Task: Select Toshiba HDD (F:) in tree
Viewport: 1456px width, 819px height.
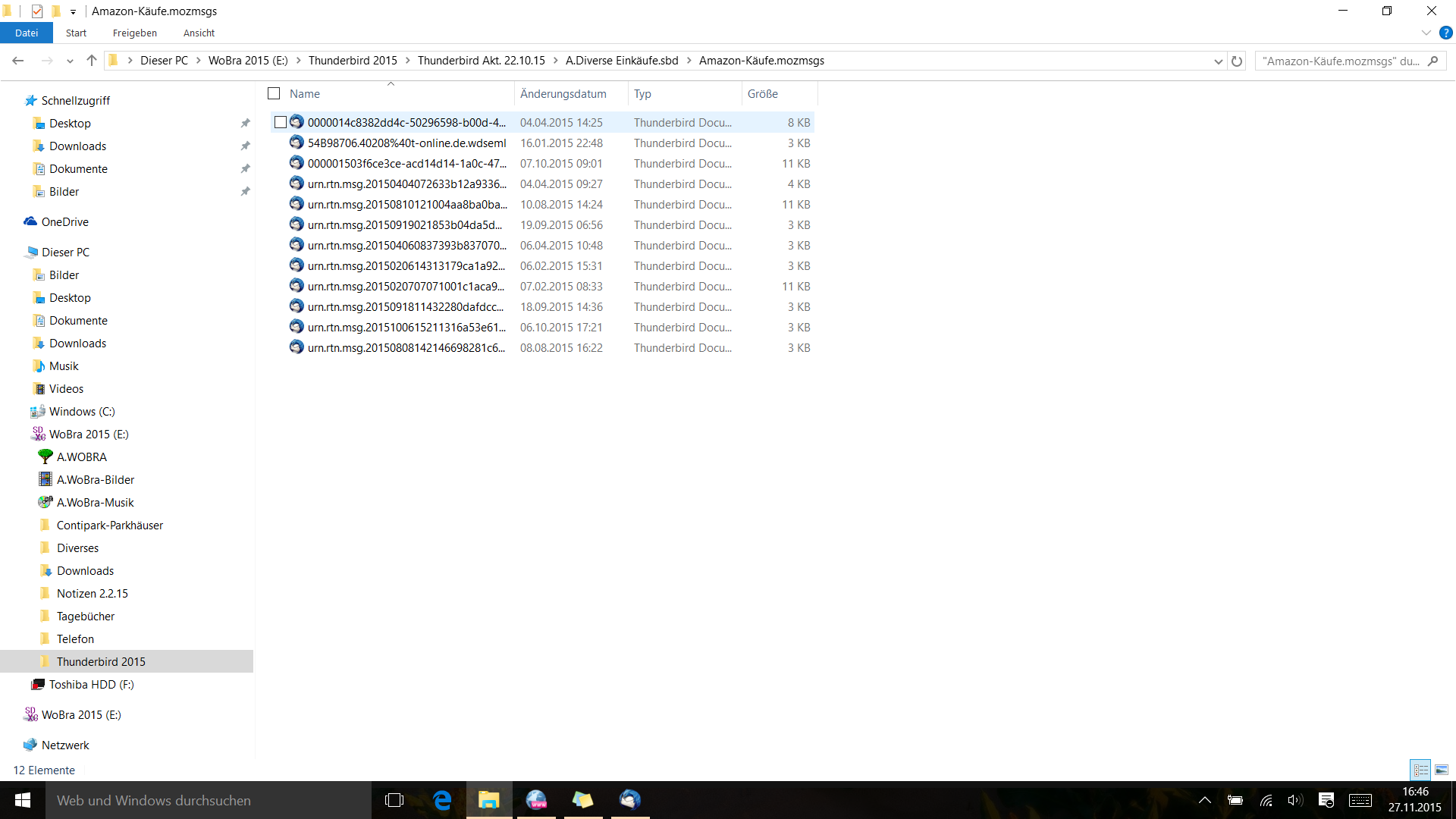Action: 91,684
